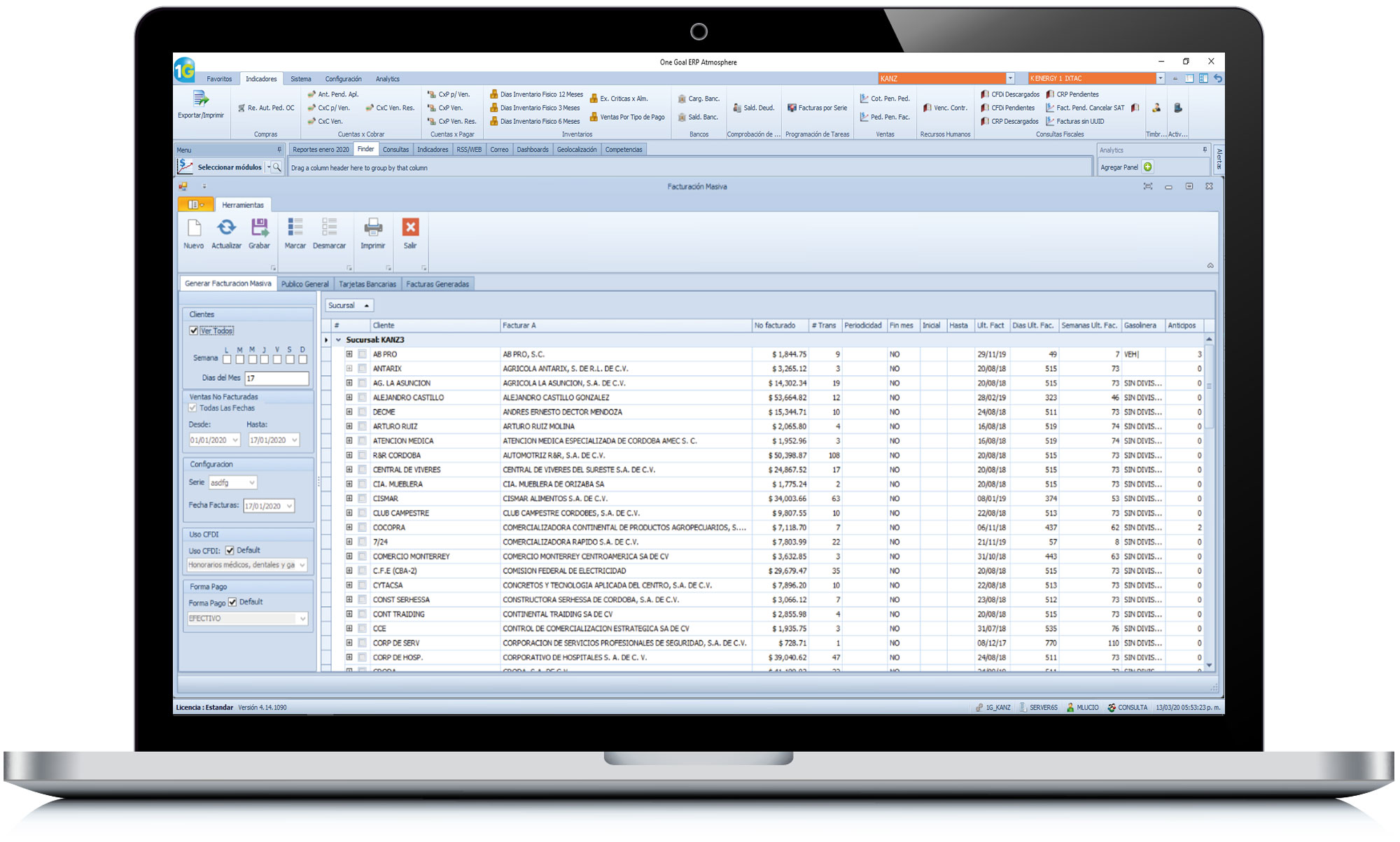Open the Honorarios médicos Uso CFDI dropdown

[x=302, y=565]
